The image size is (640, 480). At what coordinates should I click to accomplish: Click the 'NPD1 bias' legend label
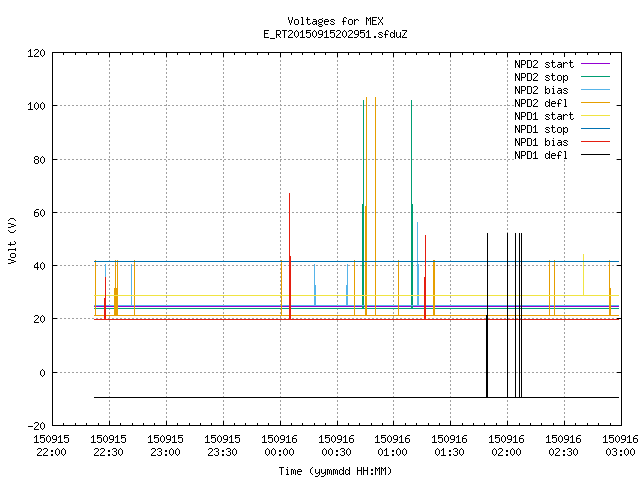tap(541, 142)
